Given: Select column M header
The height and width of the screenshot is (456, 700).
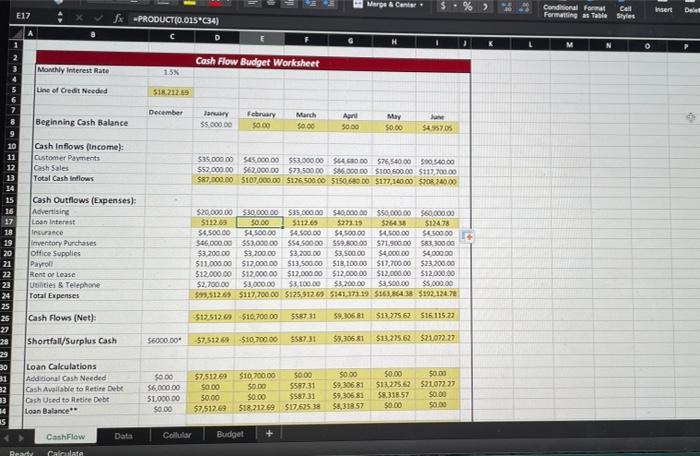Looking at the screenshot, I should click(569, 44).
